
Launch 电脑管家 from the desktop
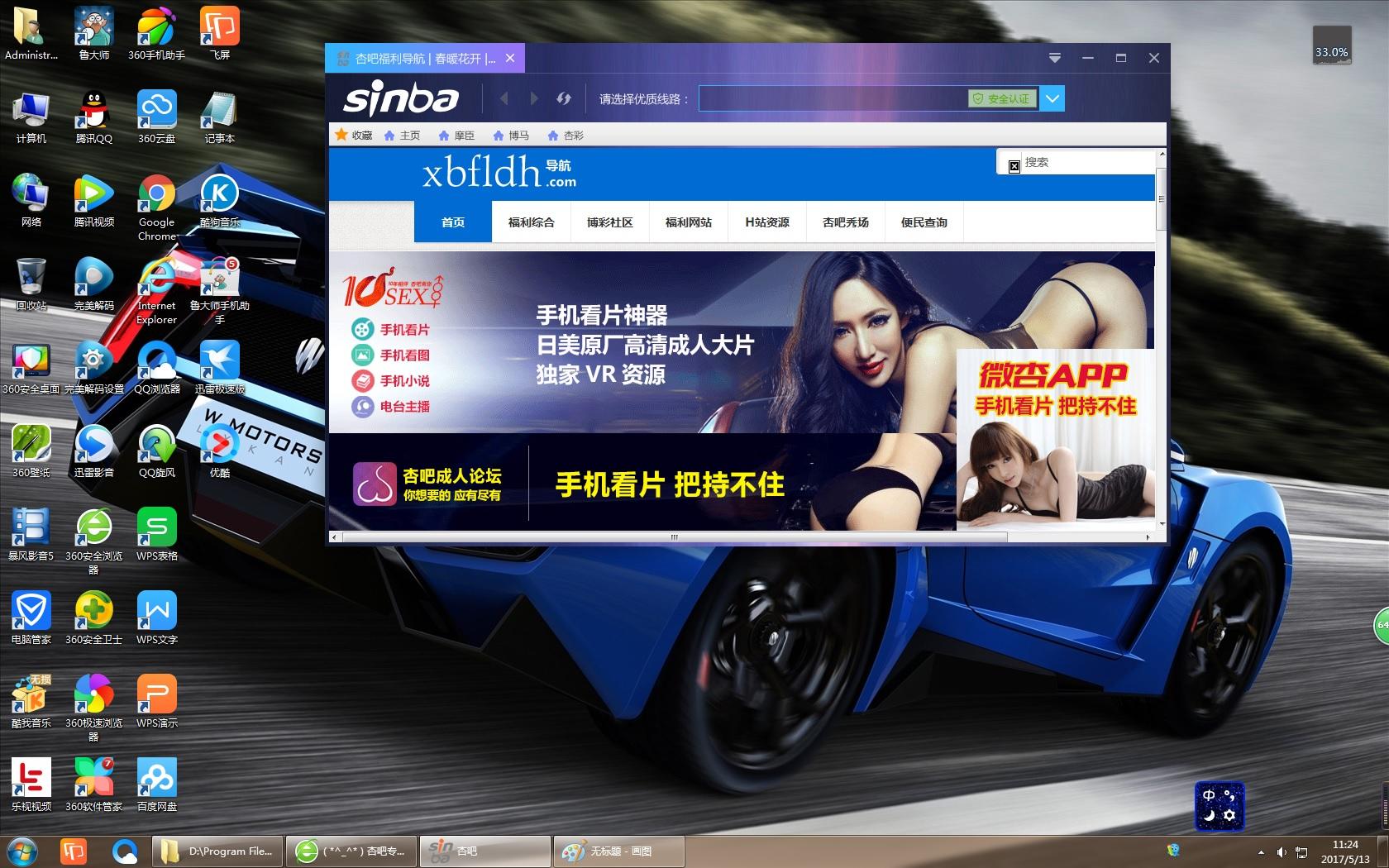tap(31, 618)
